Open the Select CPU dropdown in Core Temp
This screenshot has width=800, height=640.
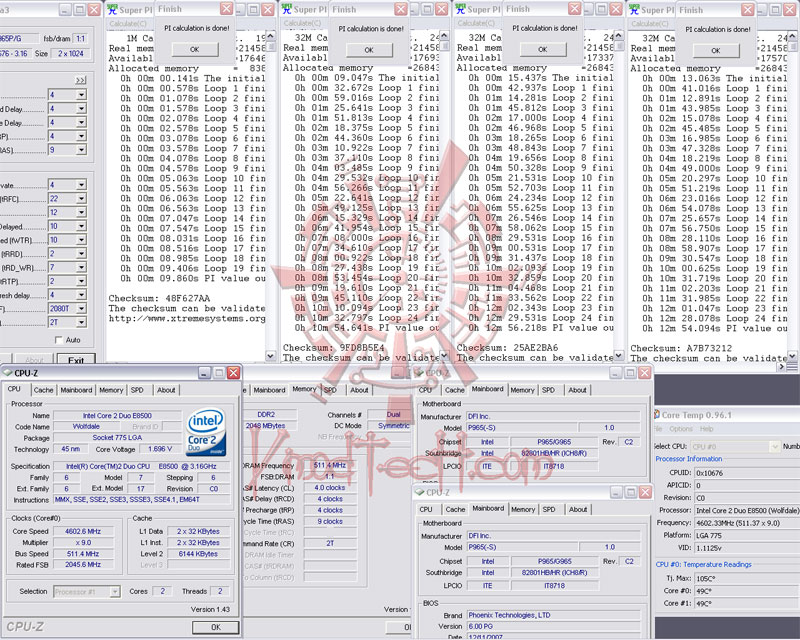[774, 447]
